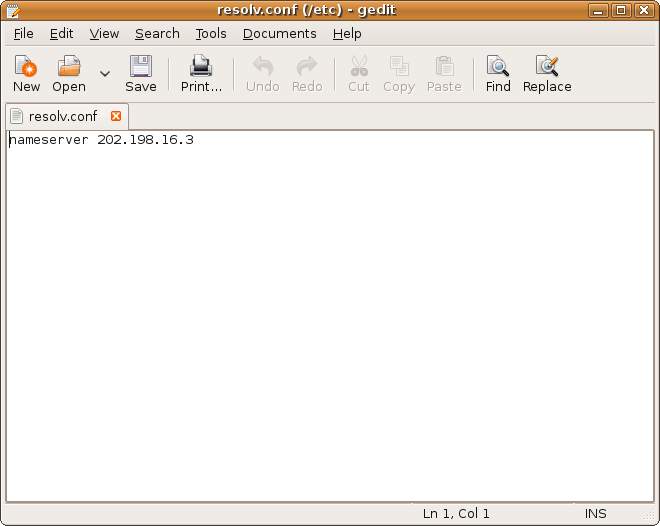Viewport: 660px width, 526px height.
Task: Click the Ln 1, Col 1 status indicator
Action: [456, 514]
